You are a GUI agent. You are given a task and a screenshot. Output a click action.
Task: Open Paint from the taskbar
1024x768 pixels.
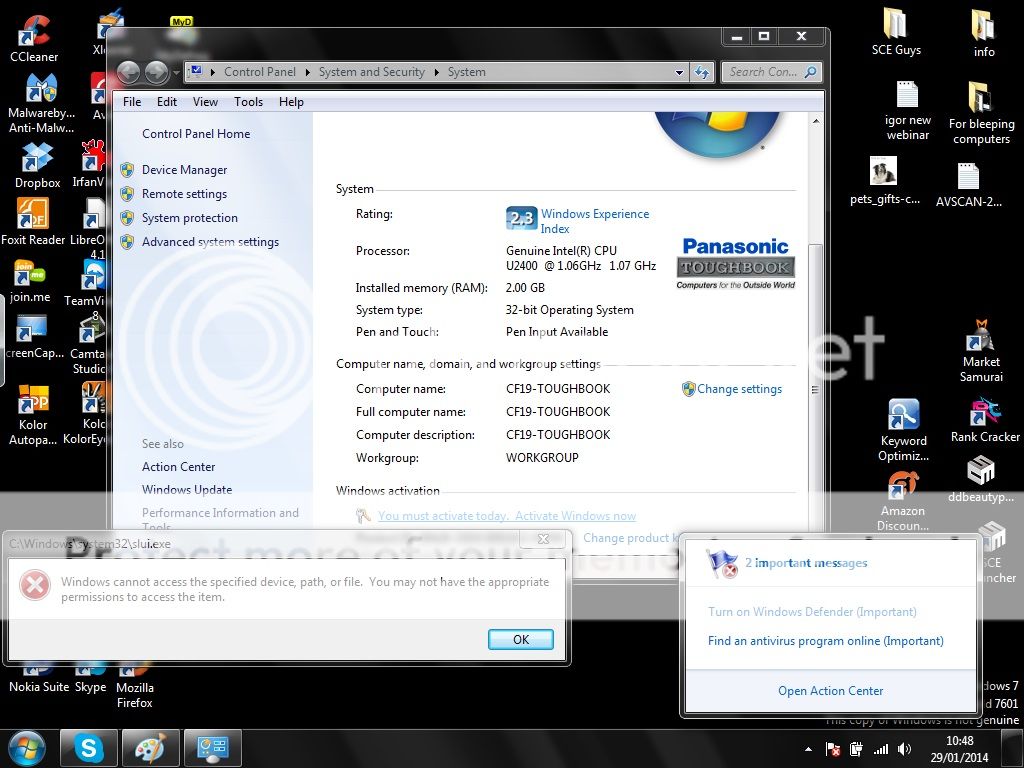pyautogui.click(x=151, y=748)
